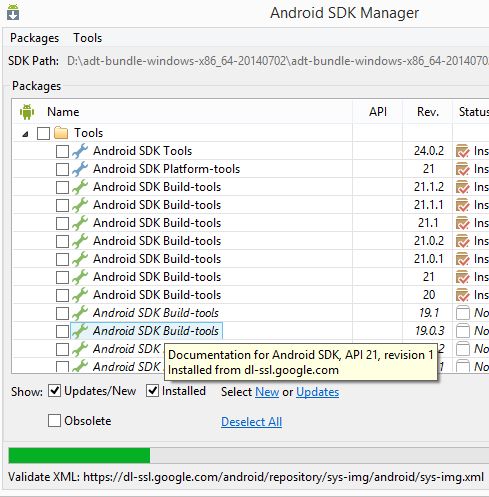Screen dimensions: 489x497
Task: Click wrench icon of Build-tools rev 21
Action: coord(80,277)
